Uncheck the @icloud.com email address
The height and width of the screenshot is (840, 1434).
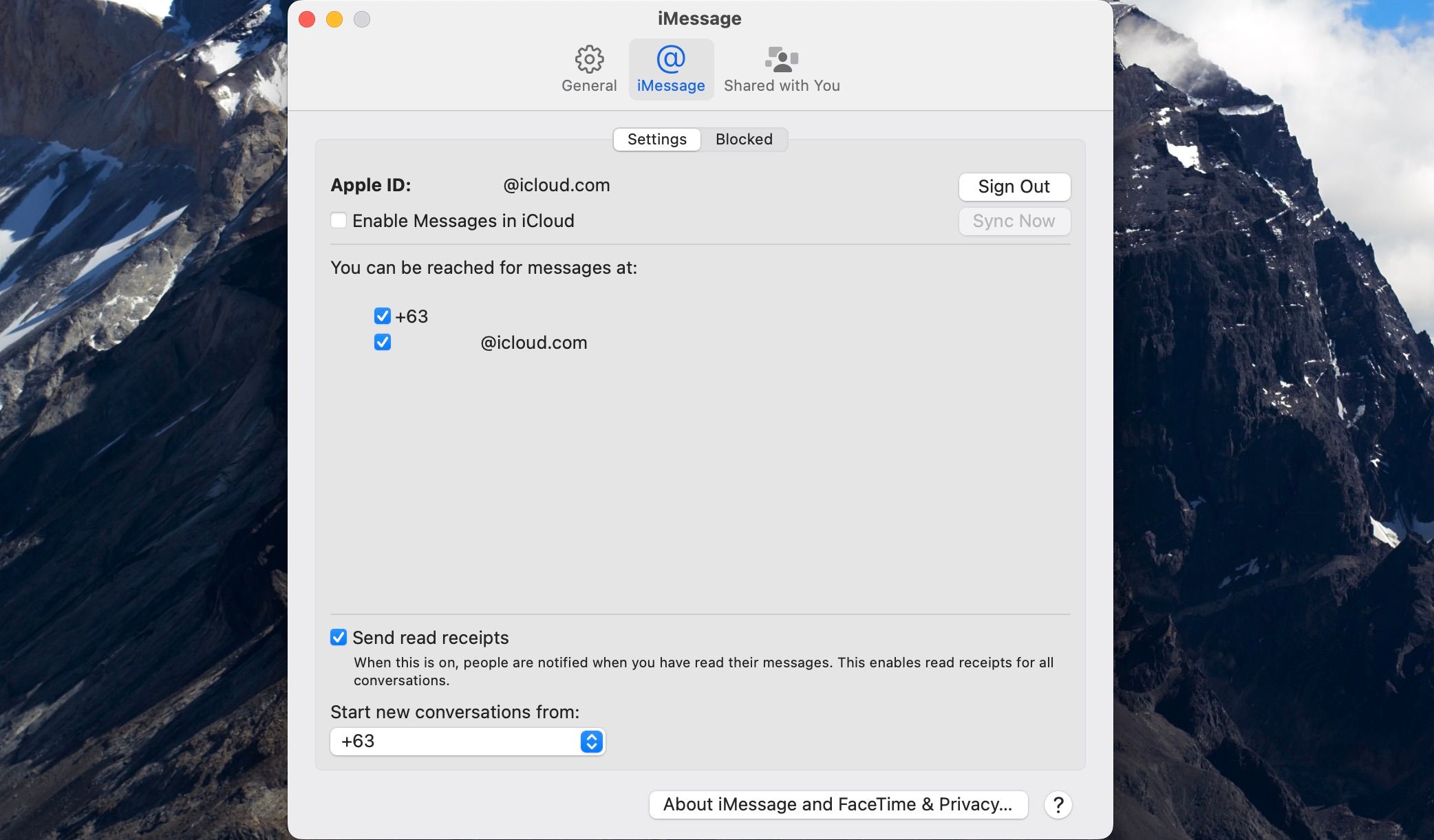383,342
